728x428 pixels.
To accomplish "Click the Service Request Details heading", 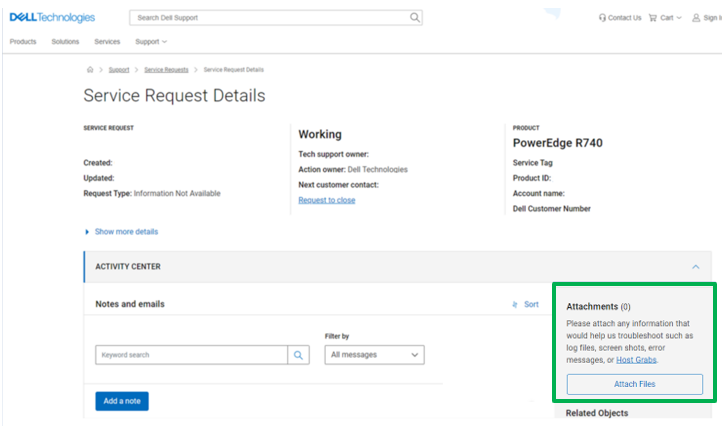I will (175, 96).
